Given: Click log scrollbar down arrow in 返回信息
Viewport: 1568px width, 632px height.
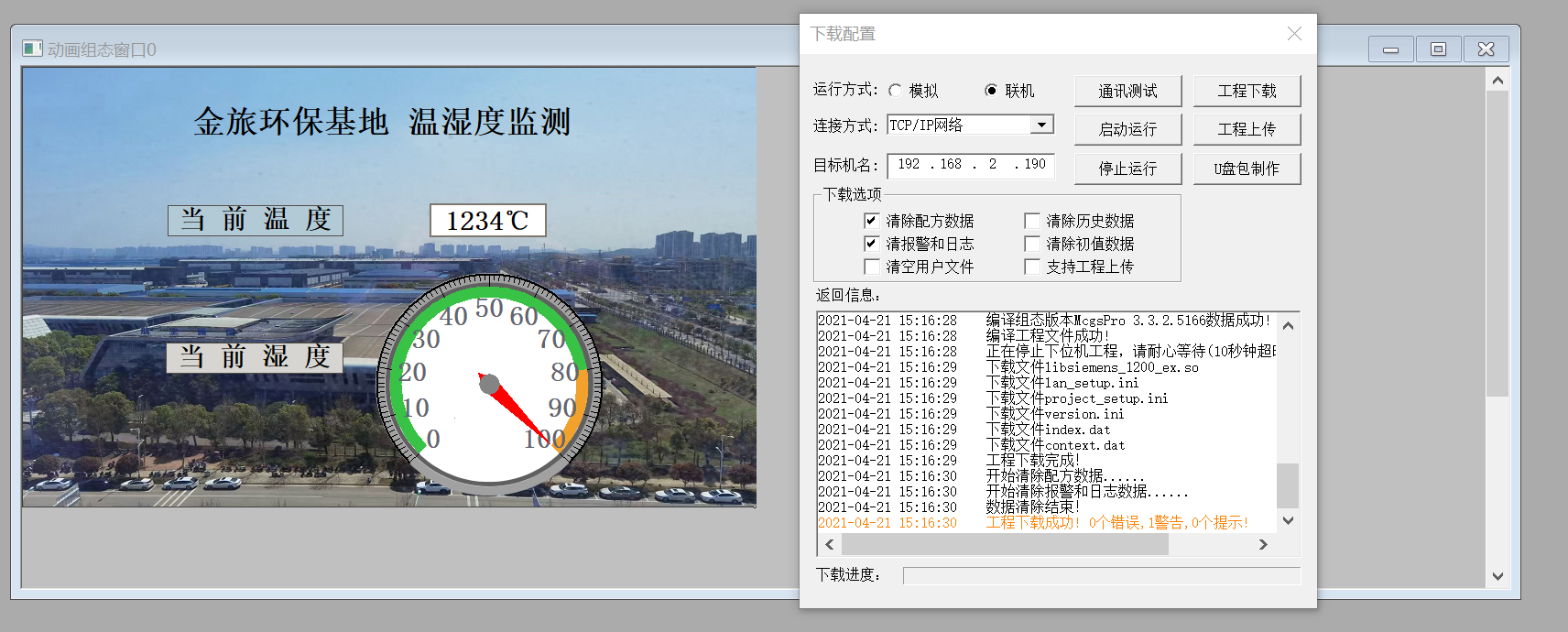Looking at the screenshot, I should pos(1288,520).
